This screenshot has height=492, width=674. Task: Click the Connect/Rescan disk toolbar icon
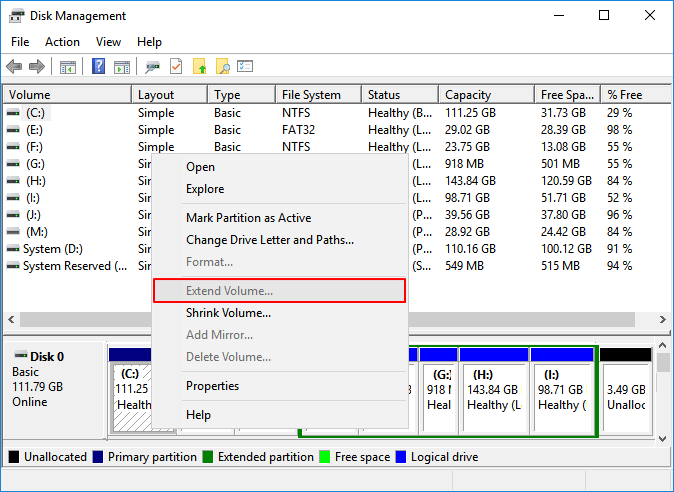pyautogui.click(x=153, y=67)
